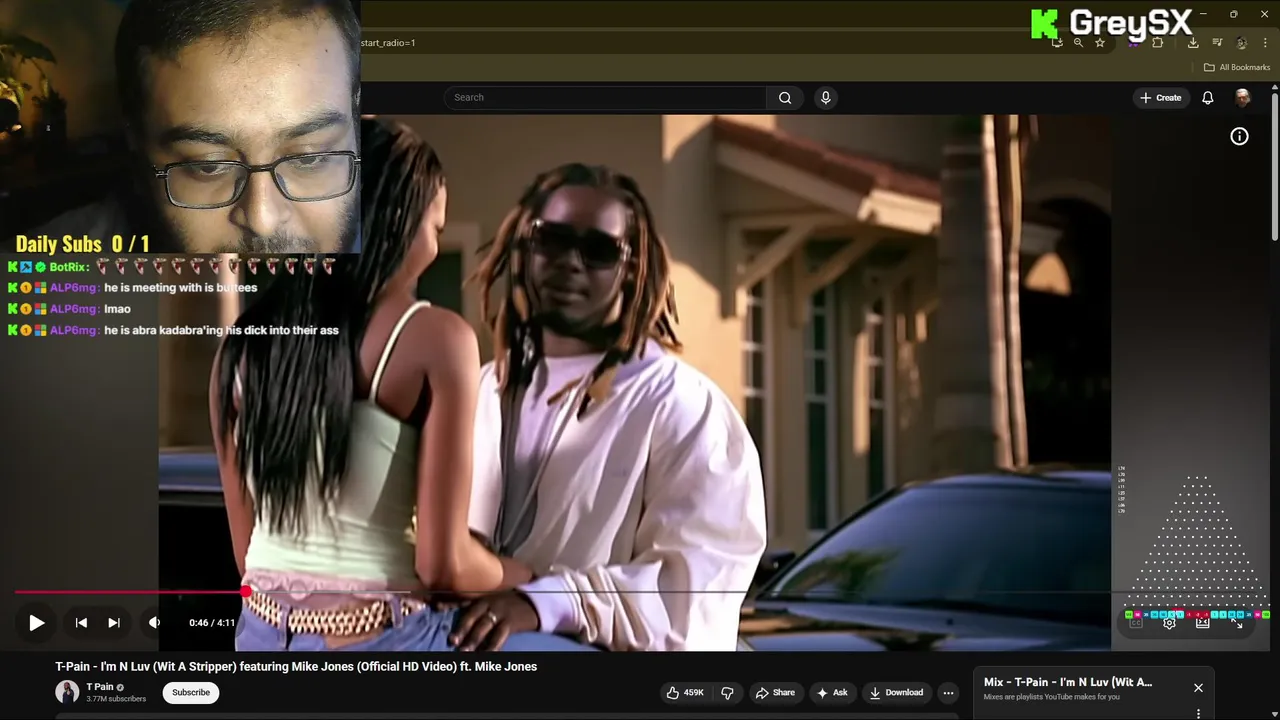
Task: Click the 0:46 / 4:11 time display
Action: [212, 622]
